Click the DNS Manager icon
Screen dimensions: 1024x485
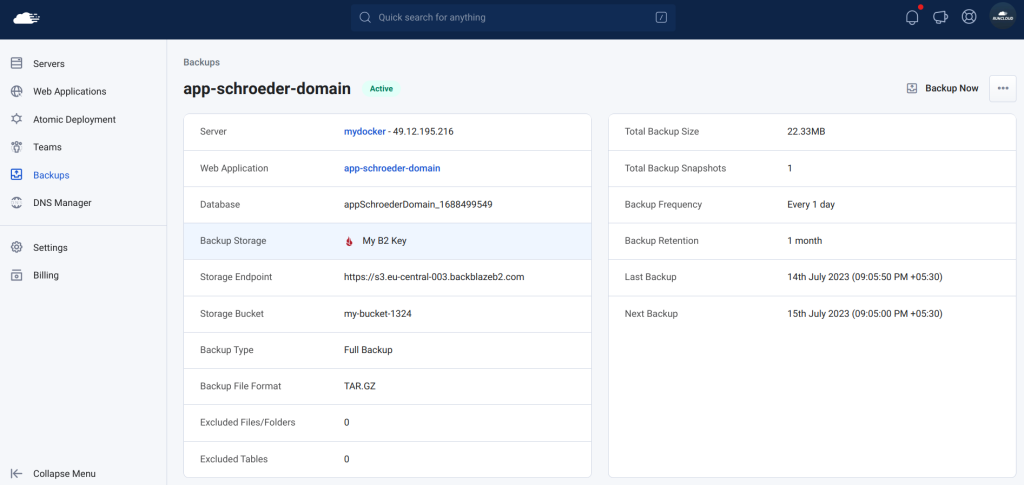(17, 202)
